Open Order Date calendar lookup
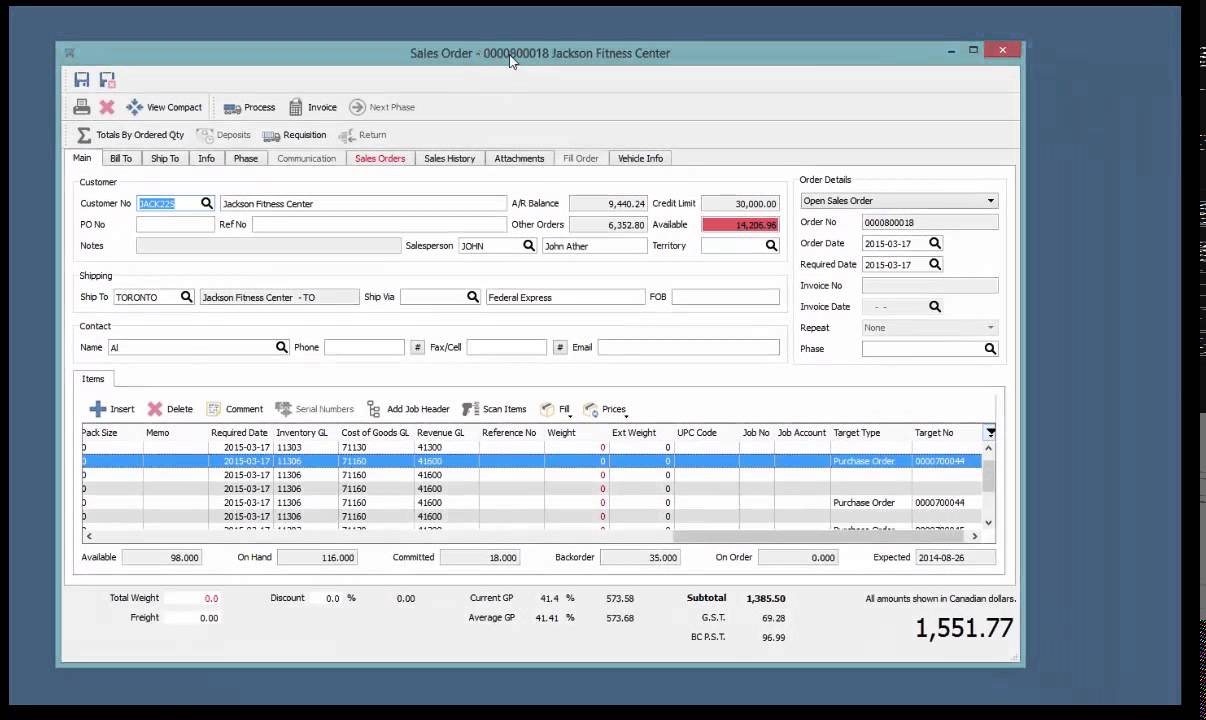 [x=935, y=243]
